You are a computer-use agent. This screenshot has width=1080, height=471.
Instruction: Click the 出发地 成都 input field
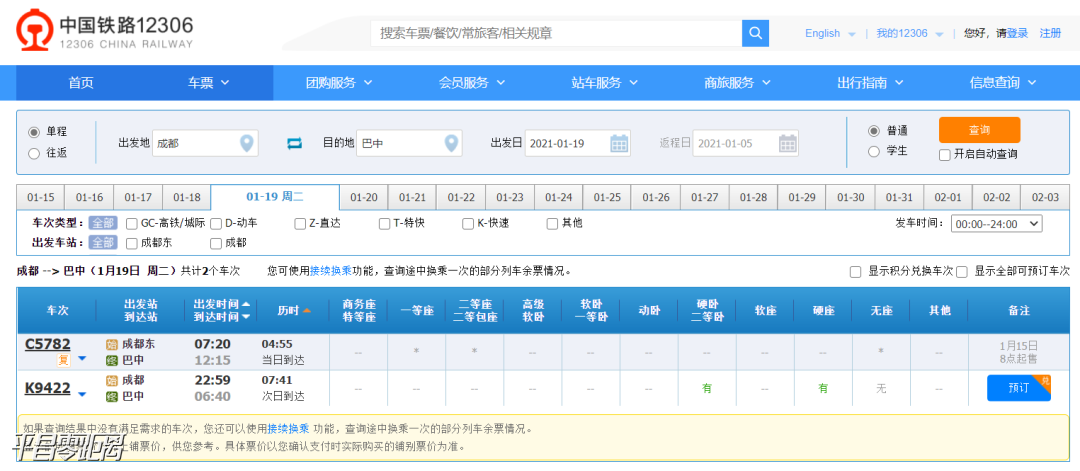pyautogui.click(x=205, y=143)
